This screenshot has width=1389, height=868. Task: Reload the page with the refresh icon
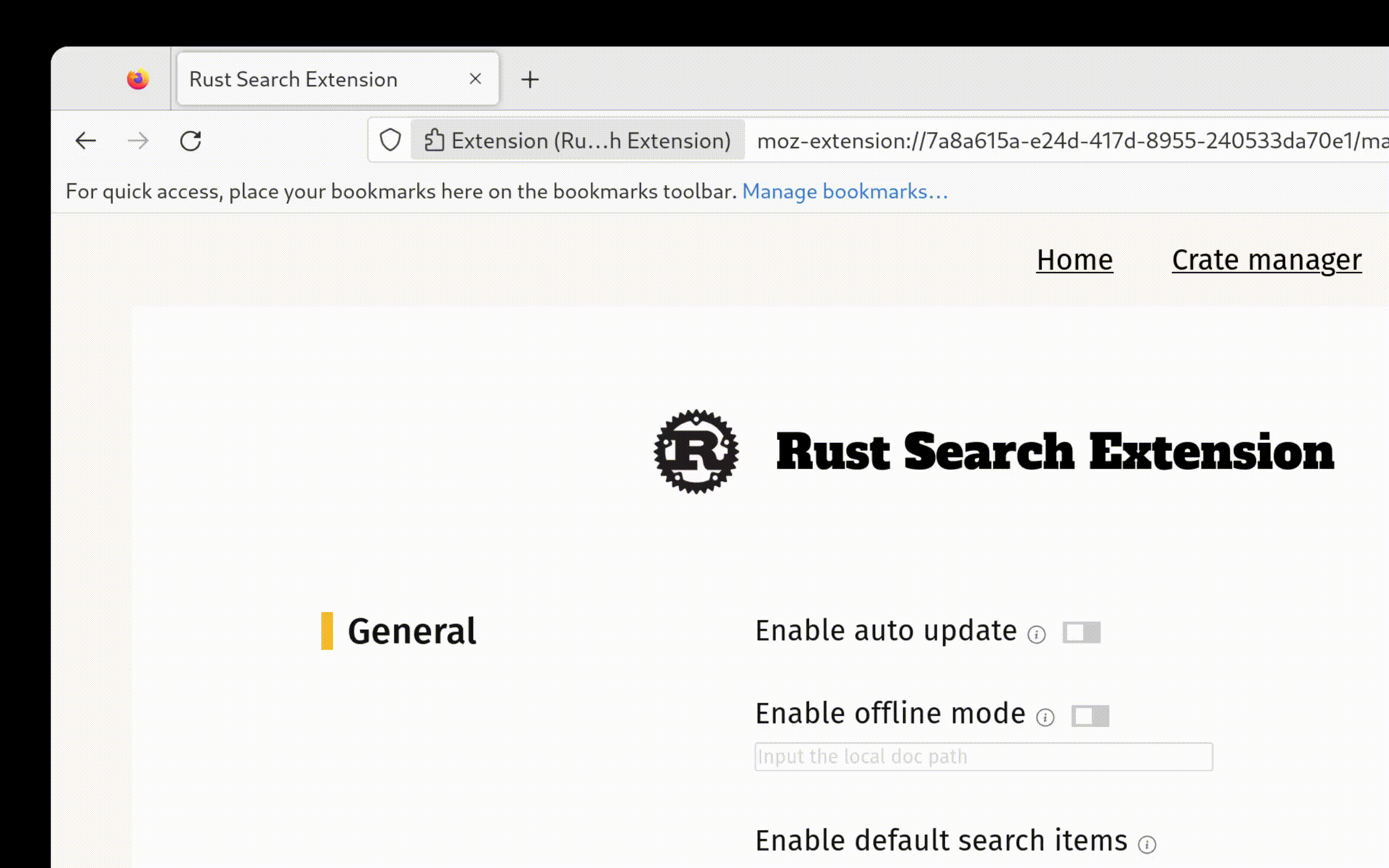pos(190,141)
